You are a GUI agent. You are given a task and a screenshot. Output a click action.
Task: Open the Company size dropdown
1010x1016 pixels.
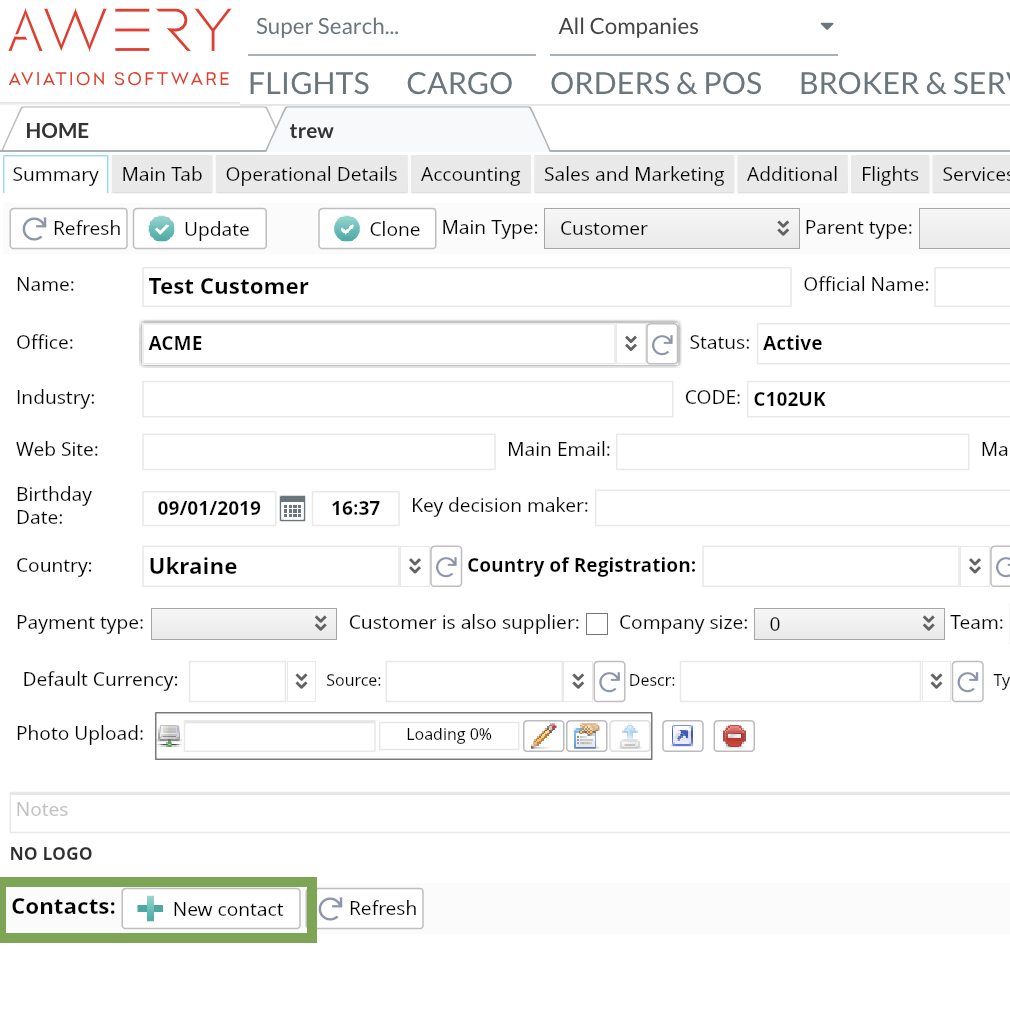pyautogui.click(x=848, y=624)
